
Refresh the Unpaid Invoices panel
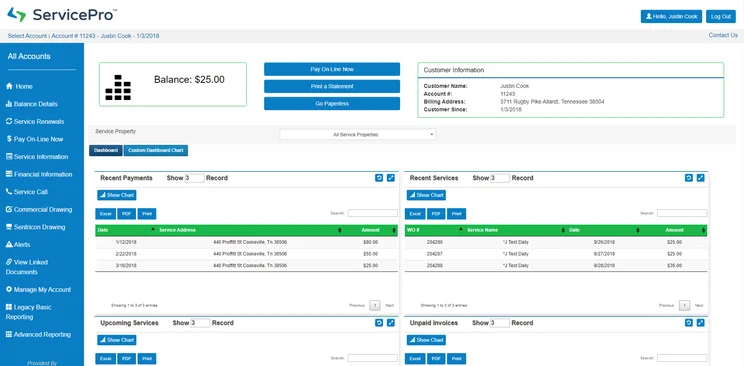pyautogui.click(x=688, y=323)
